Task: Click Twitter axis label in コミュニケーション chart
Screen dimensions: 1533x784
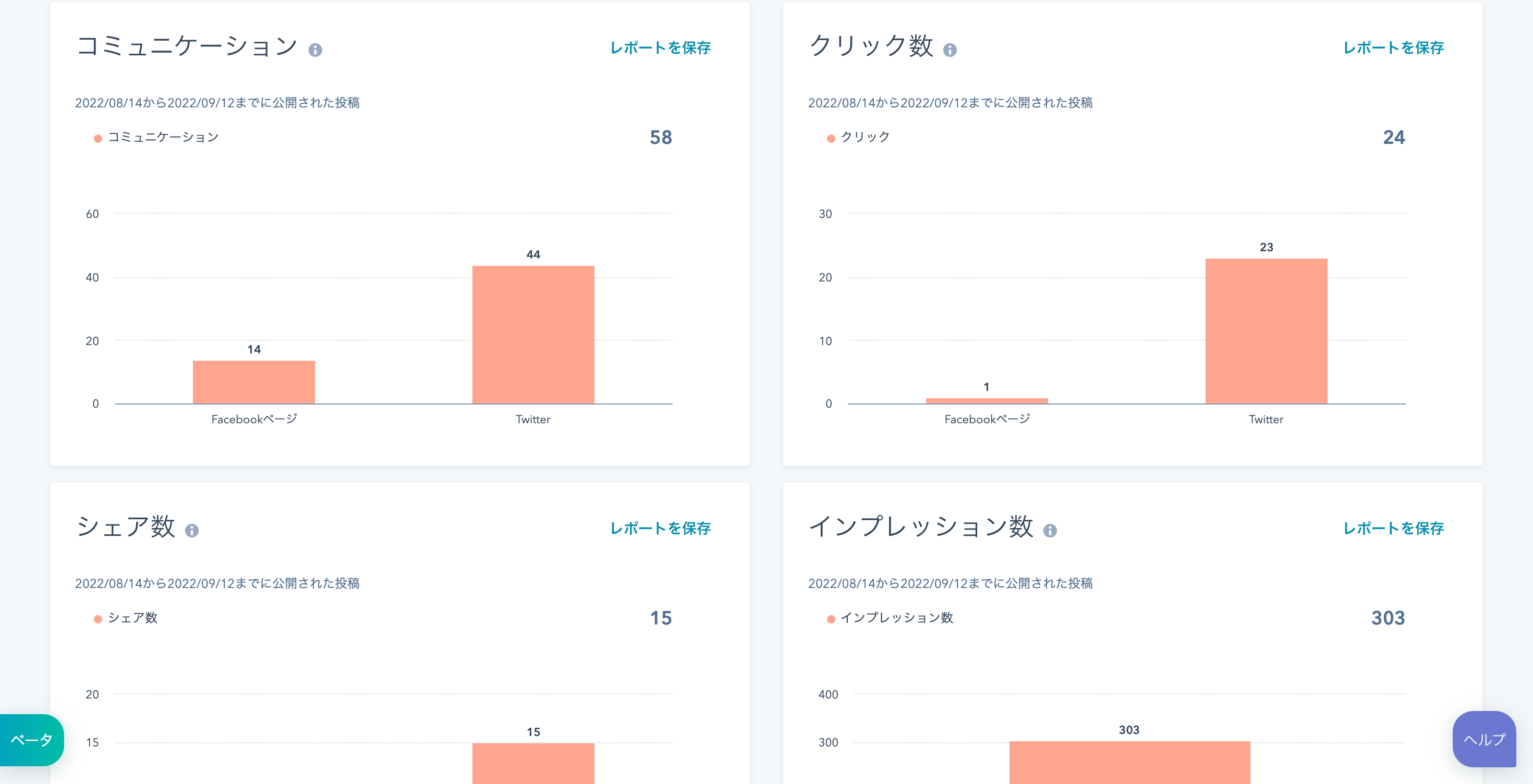Action: point(533,419)
